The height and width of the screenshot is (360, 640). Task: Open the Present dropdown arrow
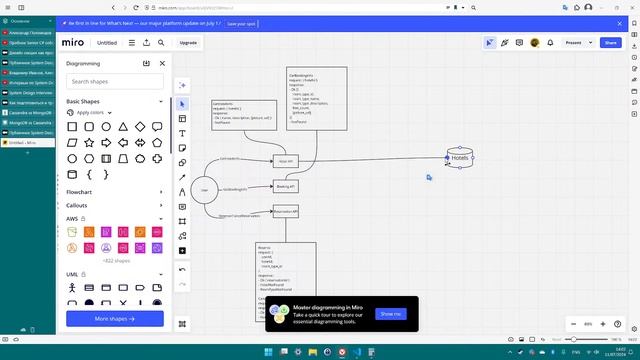[590, 42]
